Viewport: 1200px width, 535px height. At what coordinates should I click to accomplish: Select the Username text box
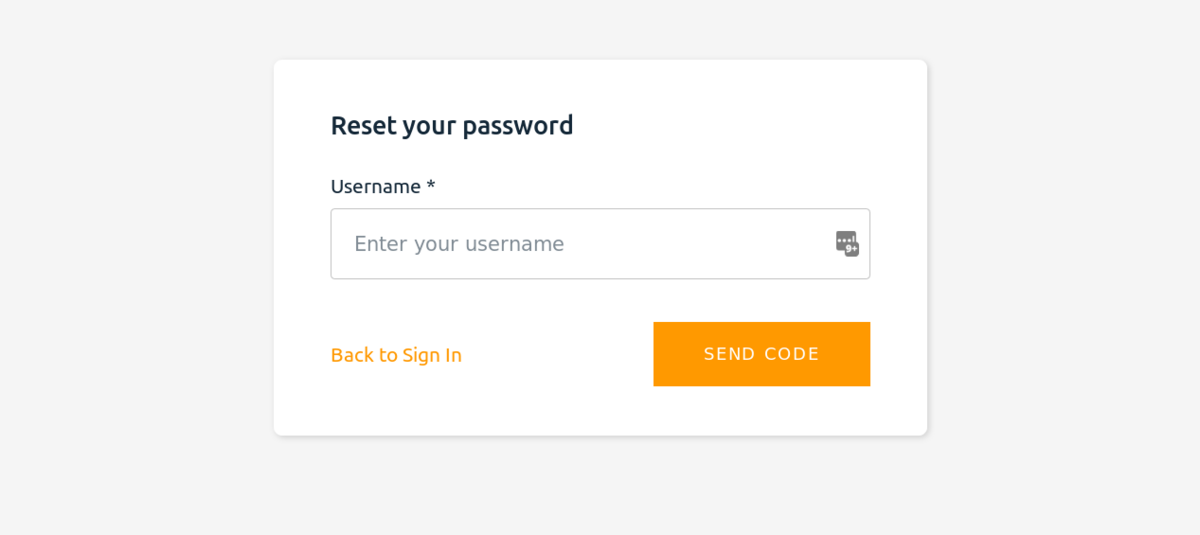(600, 243)
